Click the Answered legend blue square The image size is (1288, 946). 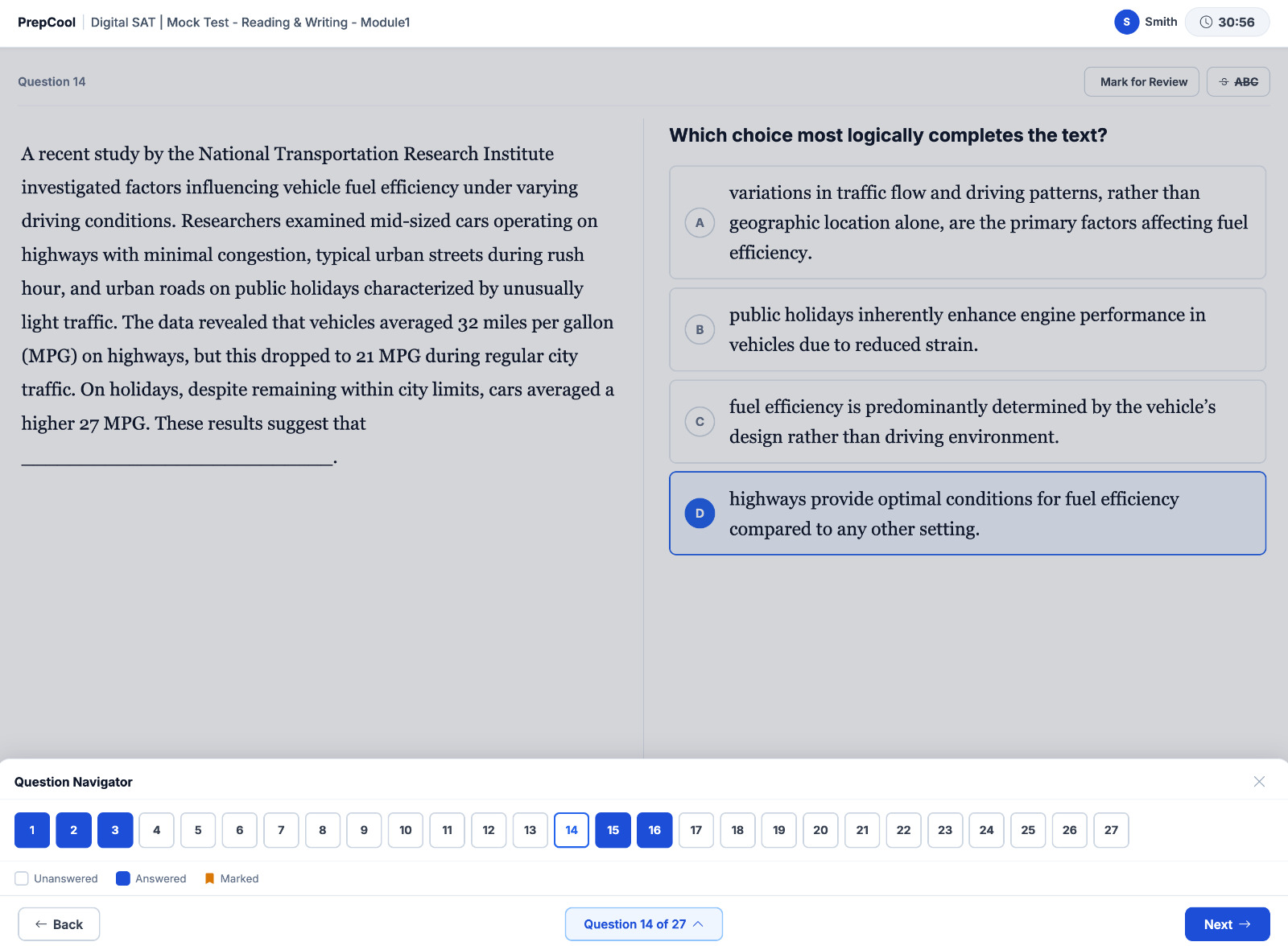tap(123, 878)
